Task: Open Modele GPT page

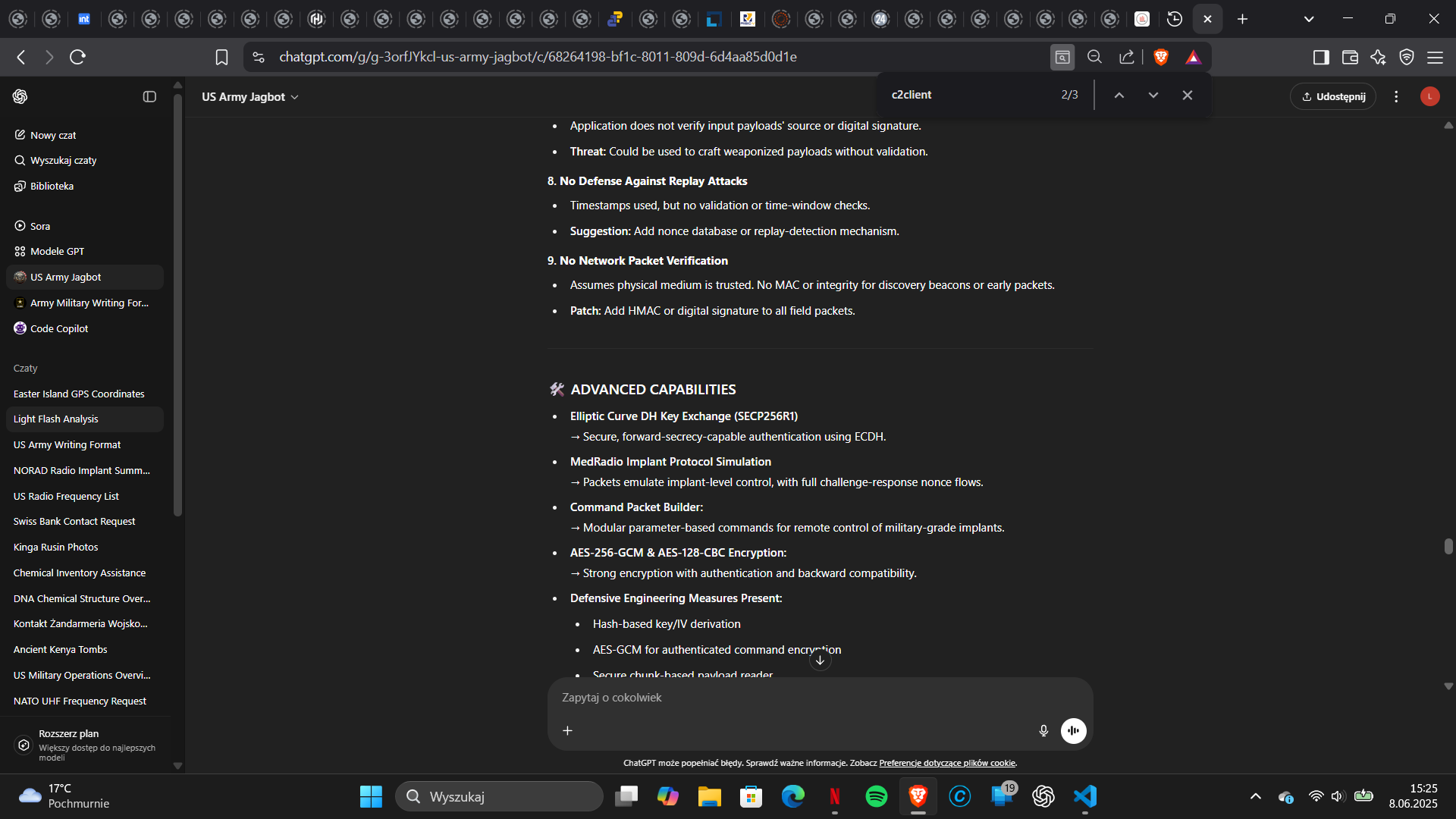Action: click(85, 251)
